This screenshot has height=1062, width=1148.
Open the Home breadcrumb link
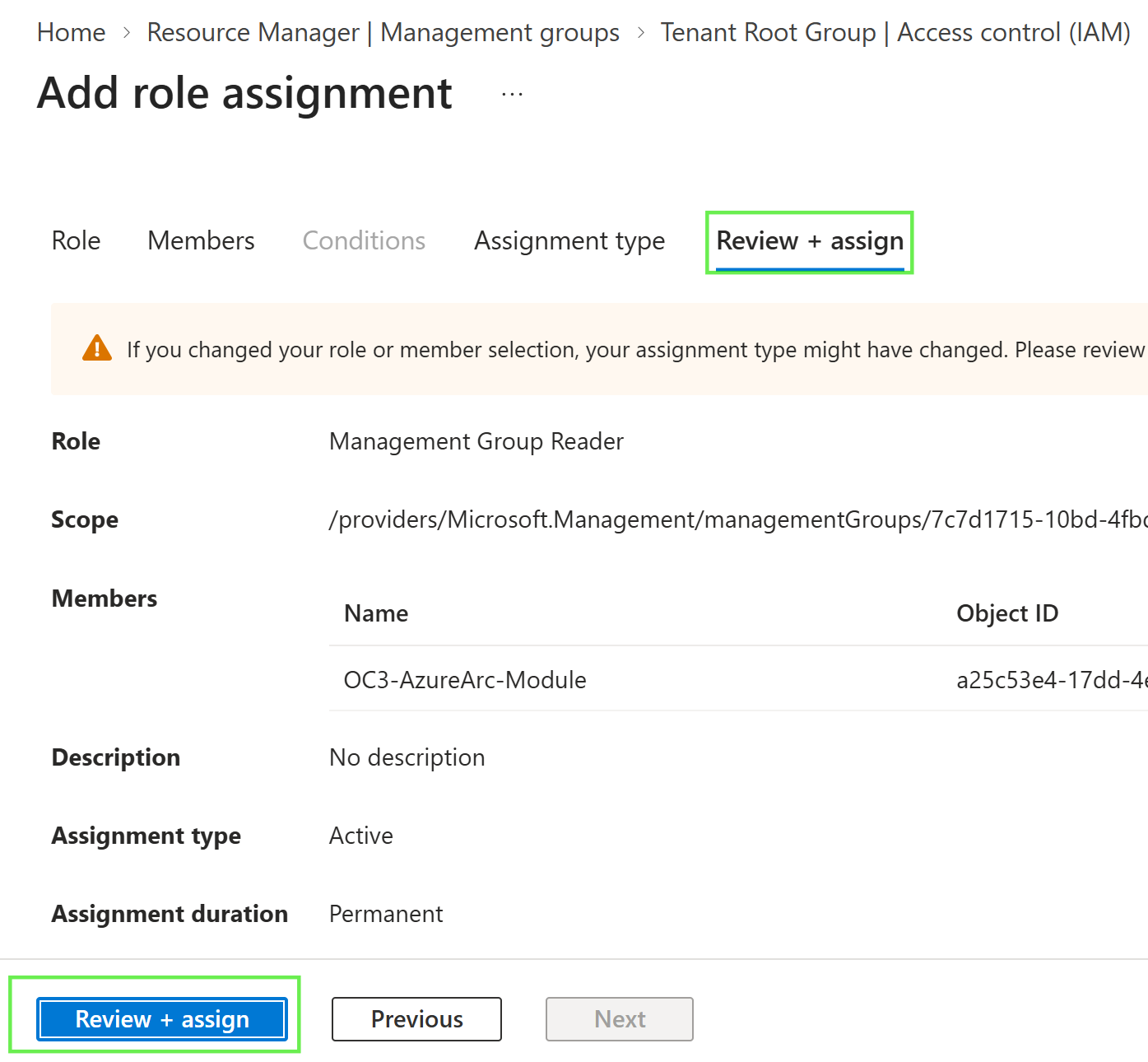pyautogui.click(x=72, y=32)
